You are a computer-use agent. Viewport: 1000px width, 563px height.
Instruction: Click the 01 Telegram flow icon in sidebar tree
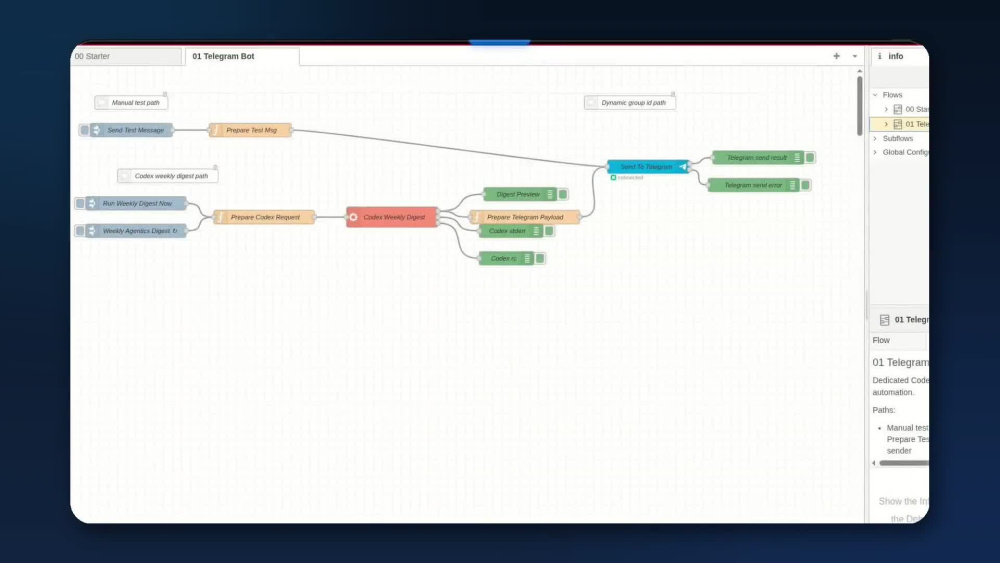pos(898,124)
